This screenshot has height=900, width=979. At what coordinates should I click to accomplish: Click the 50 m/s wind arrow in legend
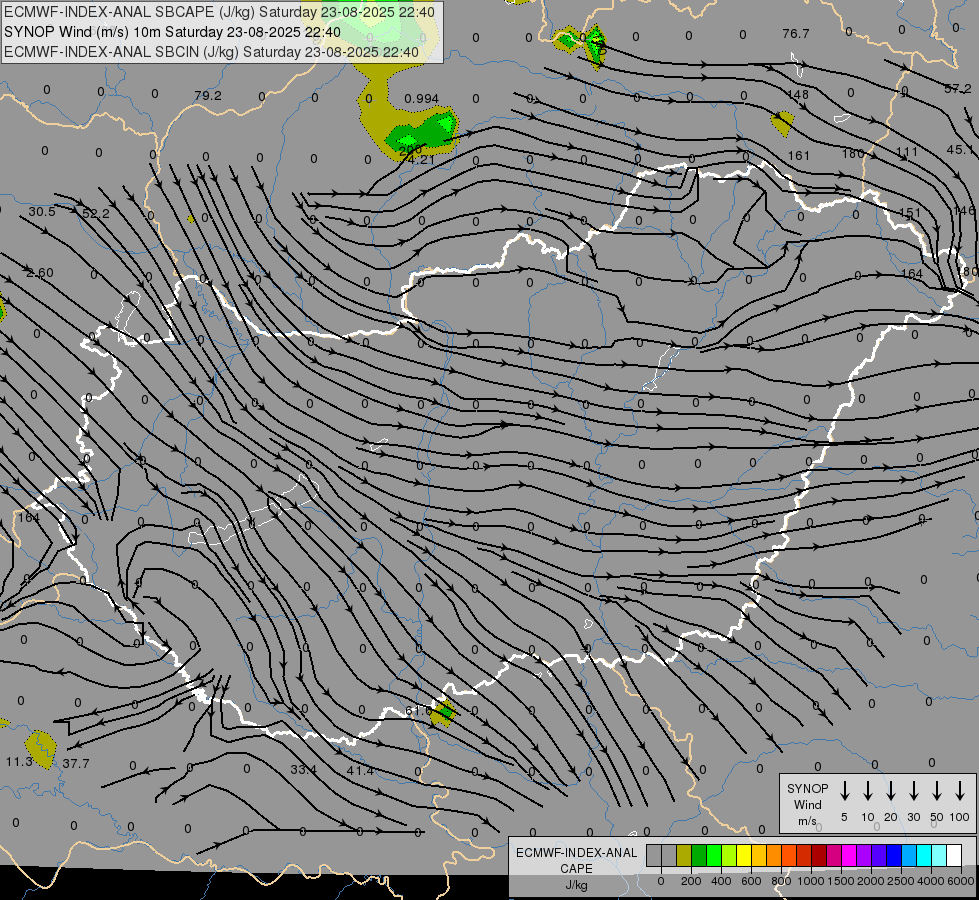(937, 791)
